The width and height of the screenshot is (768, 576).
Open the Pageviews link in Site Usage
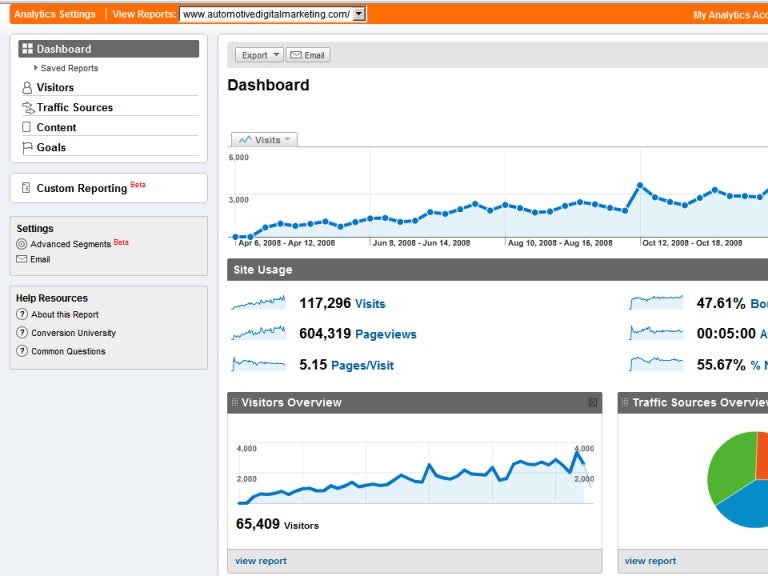point(385,335)
